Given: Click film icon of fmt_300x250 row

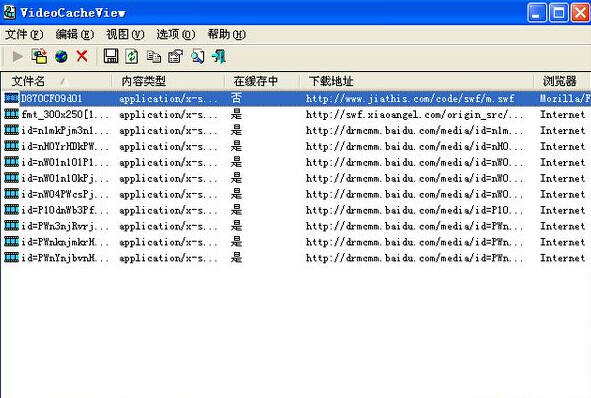Looking at the screenshot, I should (x=11, y=114).
